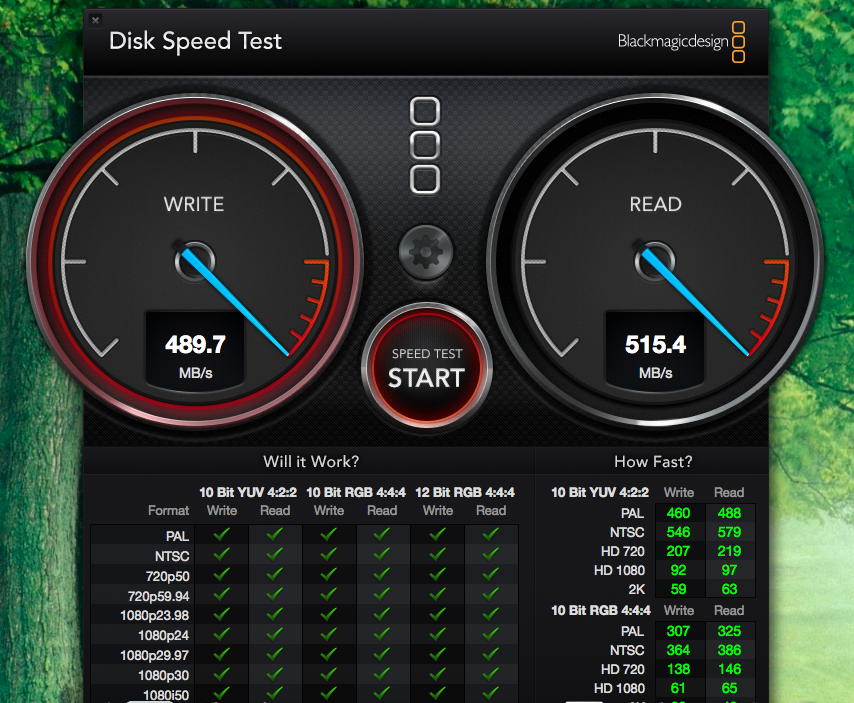Screen dimensions: 854x703
Task: Click the 'Will it Work?' heading
Action: coord(311,462)
